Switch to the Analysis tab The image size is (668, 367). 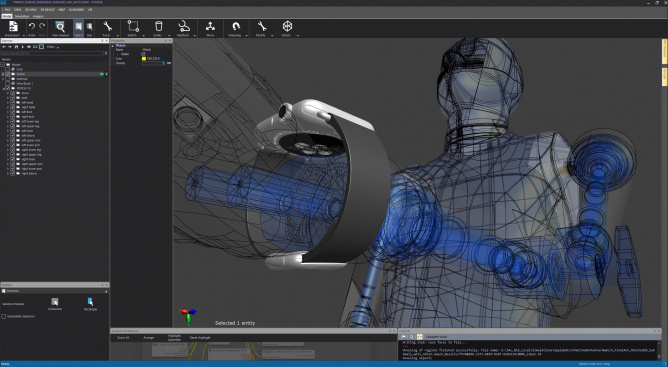(38, 16)
